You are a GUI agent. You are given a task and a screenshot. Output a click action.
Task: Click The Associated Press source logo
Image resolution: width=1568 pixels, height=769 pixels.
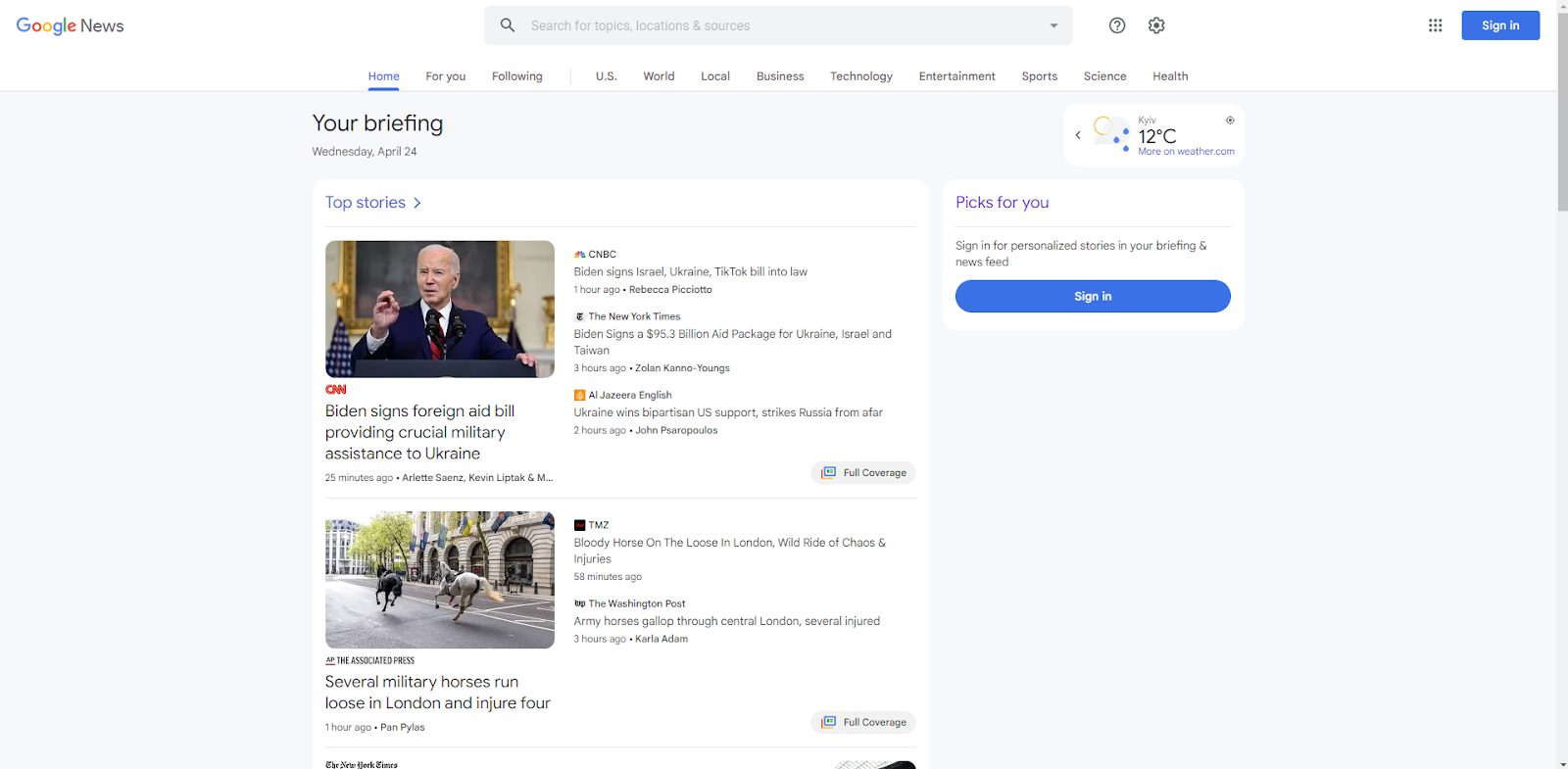point(369,660)
